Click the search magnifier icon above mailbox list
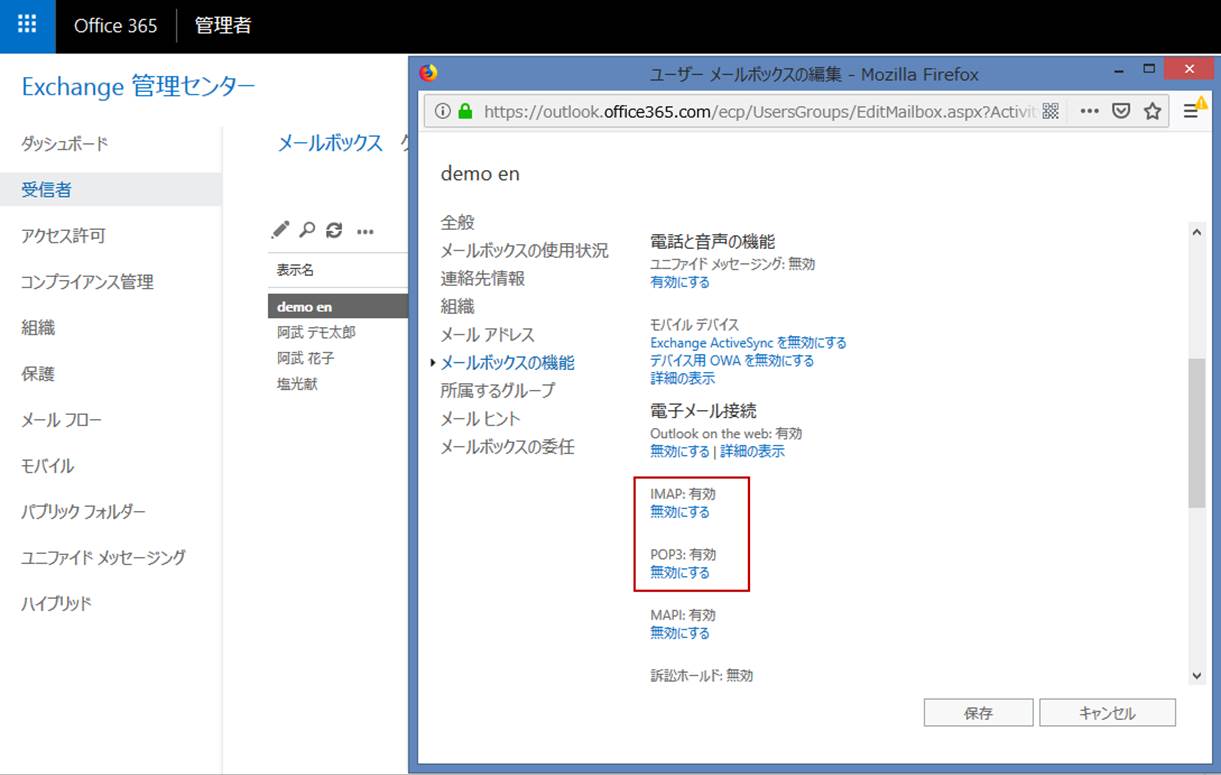The width and height of the screenshot is (1221, 775). (307, 230)
